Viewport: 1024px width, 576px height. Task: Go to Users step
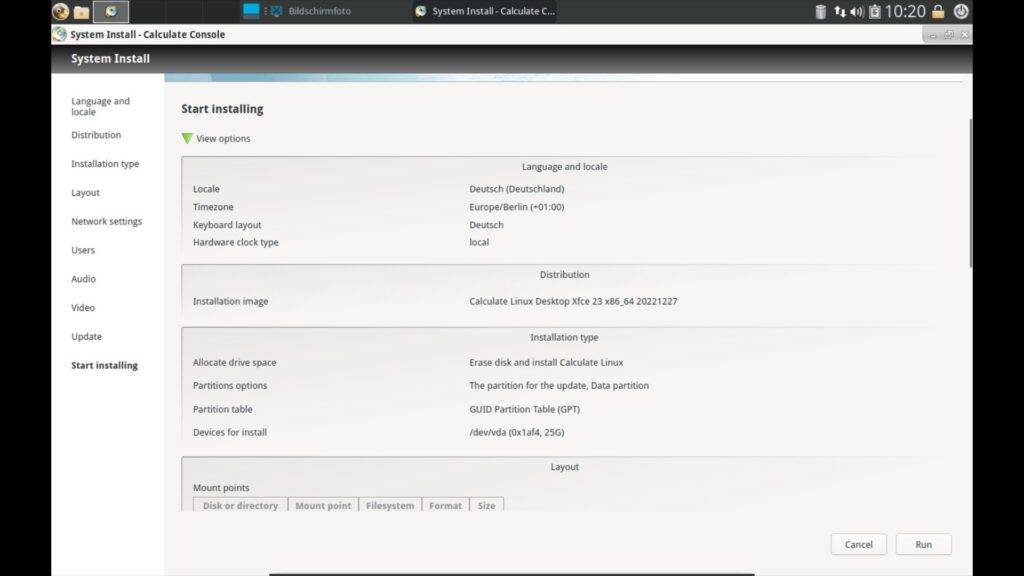click(x=83, y=250)
